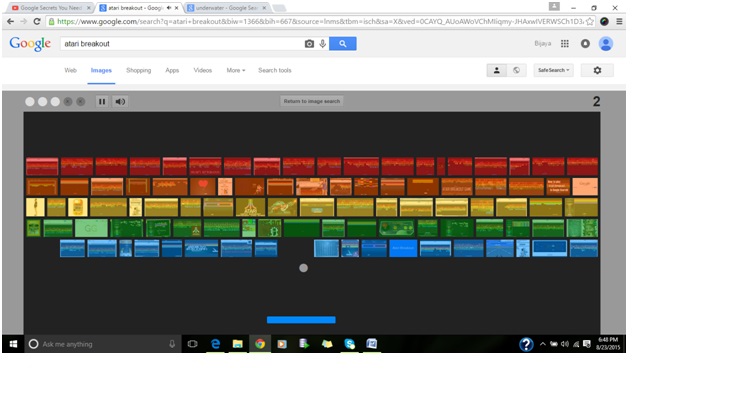Switch to the Videos search tab
Screen dimensions: 736x394
tap(203, 70)
